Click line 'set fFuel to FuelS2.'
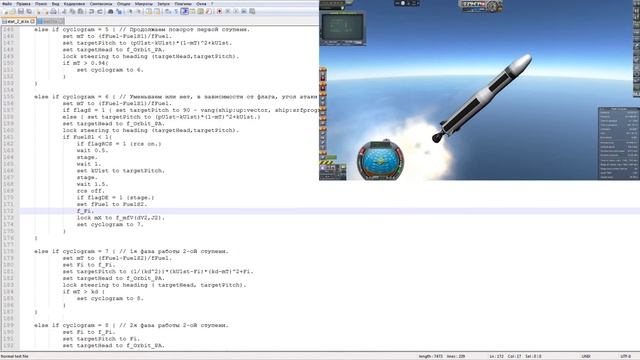This screenshot has width=640, height=360. (x=112, y=204)
